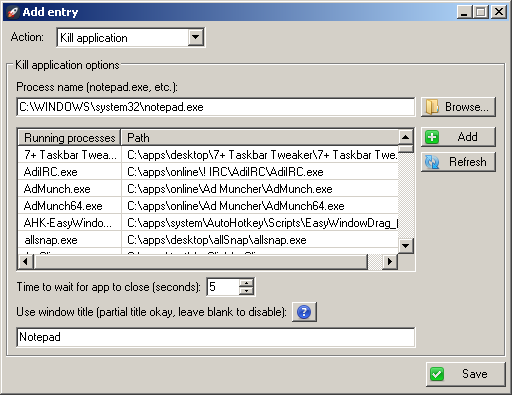Screen dimensions: 512x395
Task: Click the AutoHotkey EasyWindowDrag path cell
Action: coord(260,223)
